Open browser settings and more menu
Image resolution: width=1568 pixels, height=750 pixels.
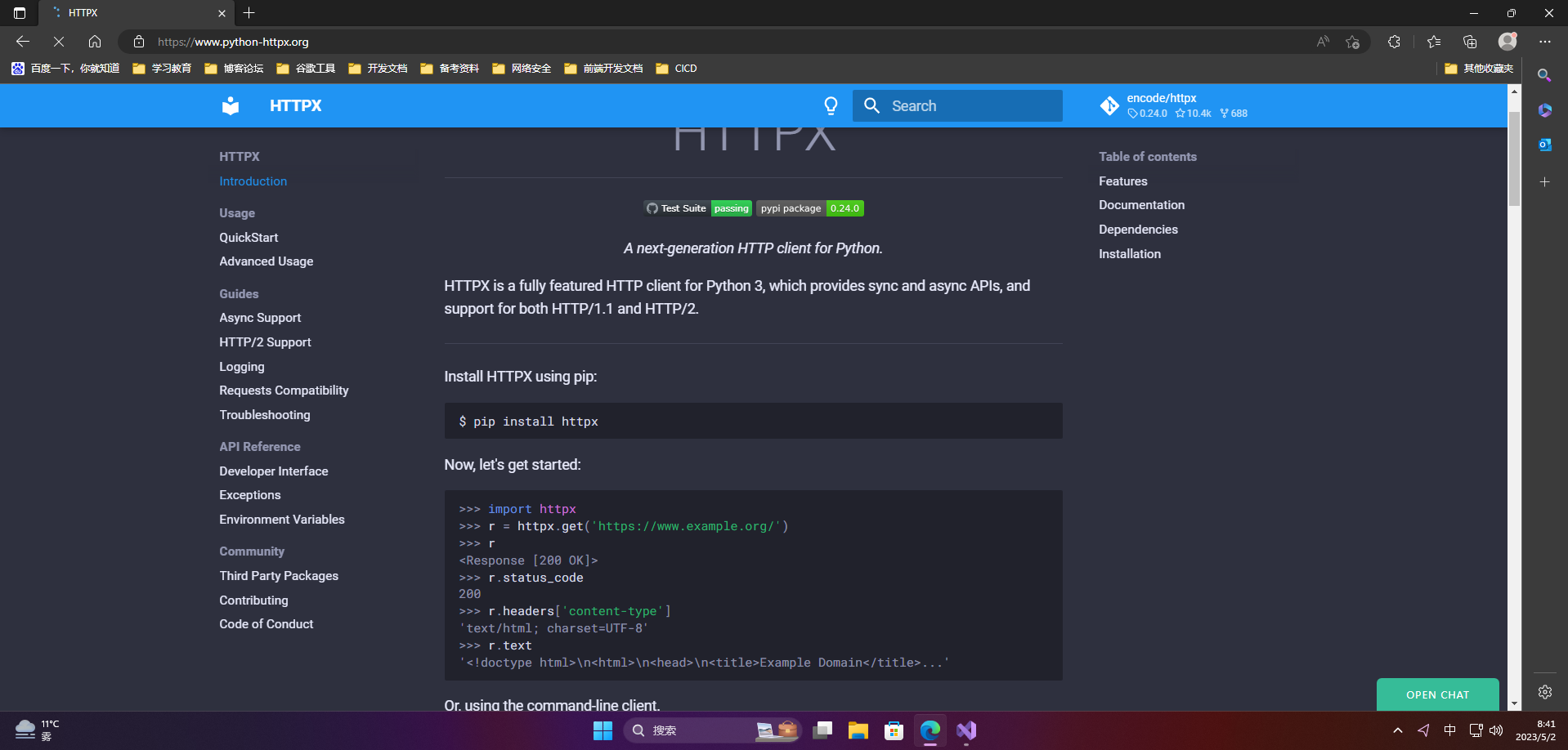click(1544, 42)
